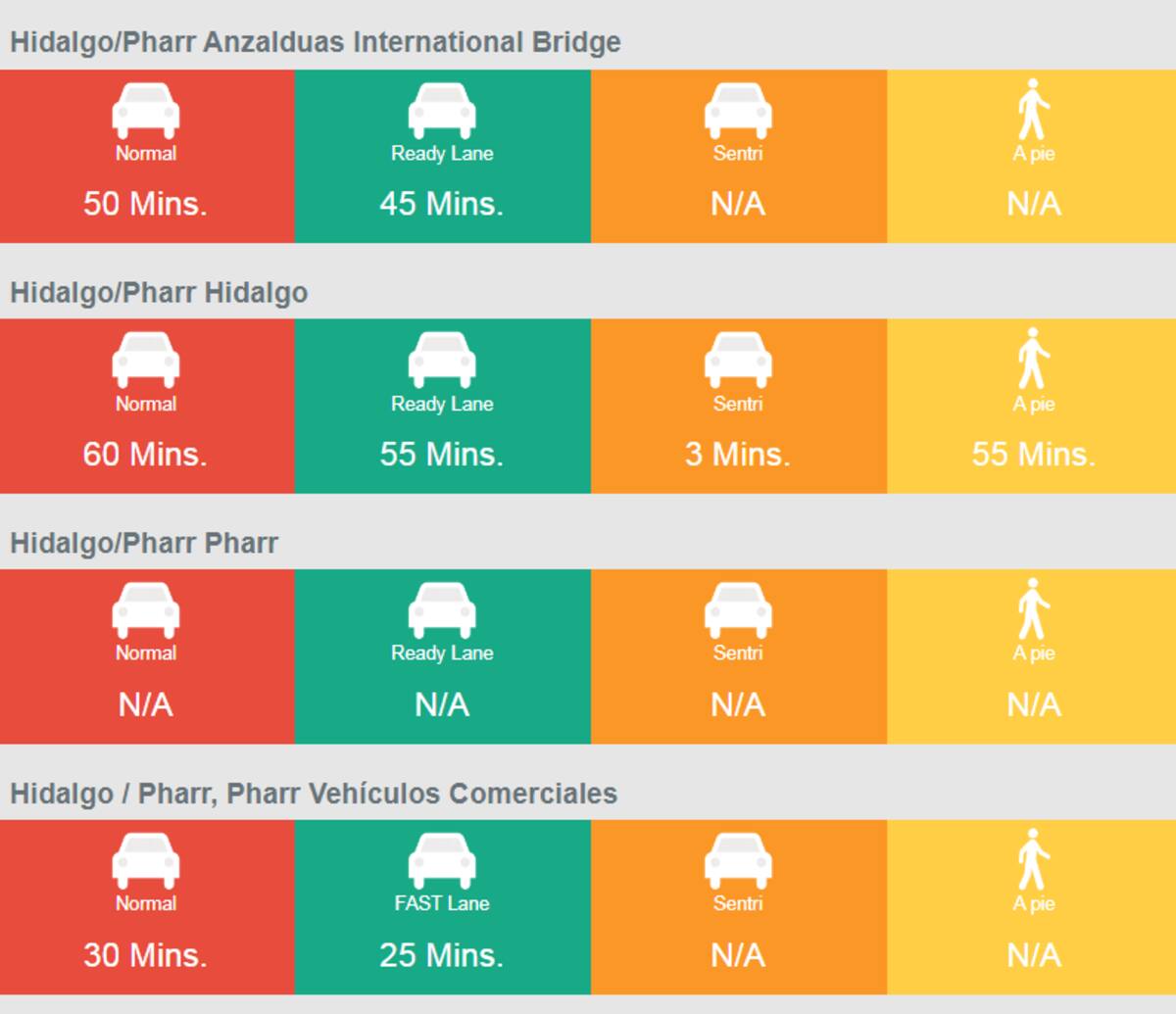Select pedestrian icon under Anzalduas International Bridge

(1033, 110)
